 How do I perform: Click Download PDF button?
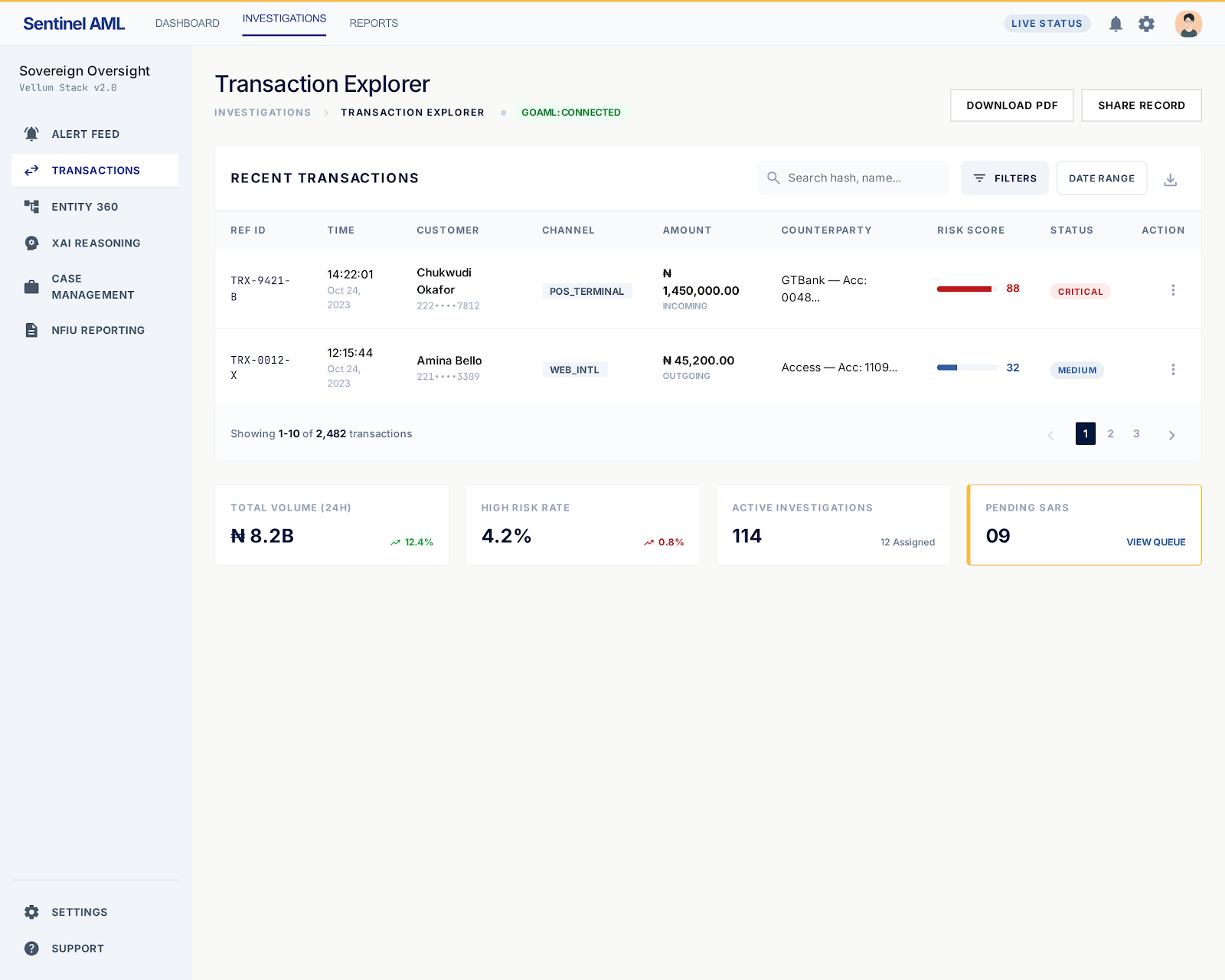coord(1011,106)
